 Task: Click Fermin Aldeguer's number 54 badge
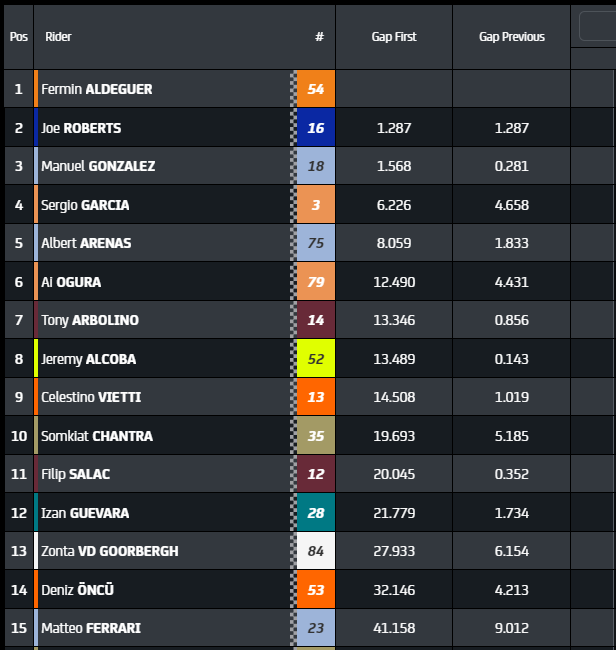pos(316,89)
